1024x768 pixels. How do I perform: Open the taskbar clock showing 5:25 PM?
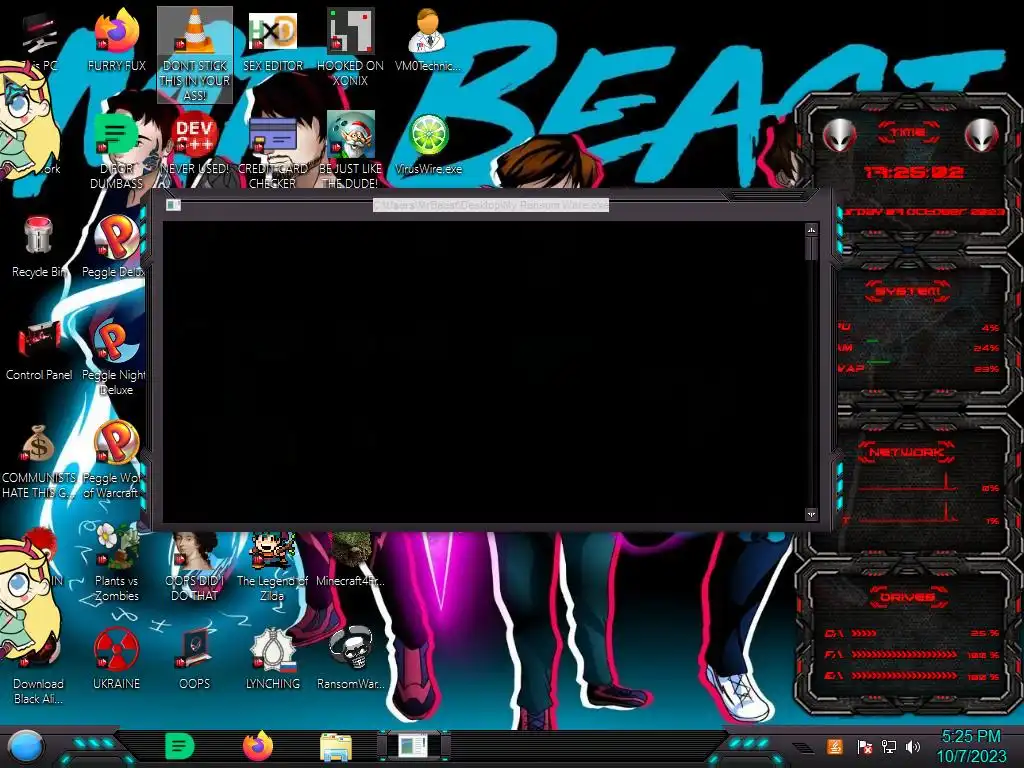pyautogui.click(x=971, y=746)
